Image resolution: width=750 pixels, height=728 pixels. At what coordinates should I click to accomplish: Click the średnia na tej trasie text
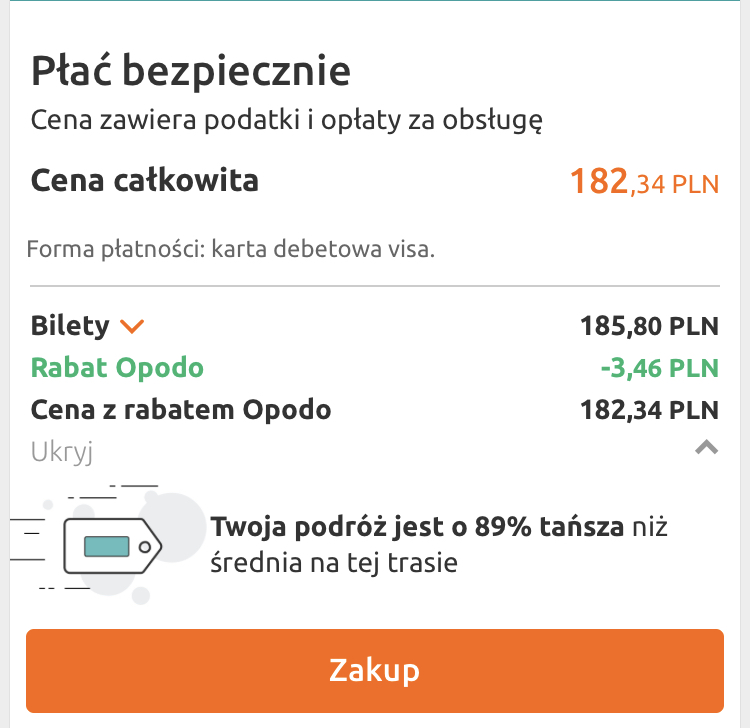tap(334, 563)
